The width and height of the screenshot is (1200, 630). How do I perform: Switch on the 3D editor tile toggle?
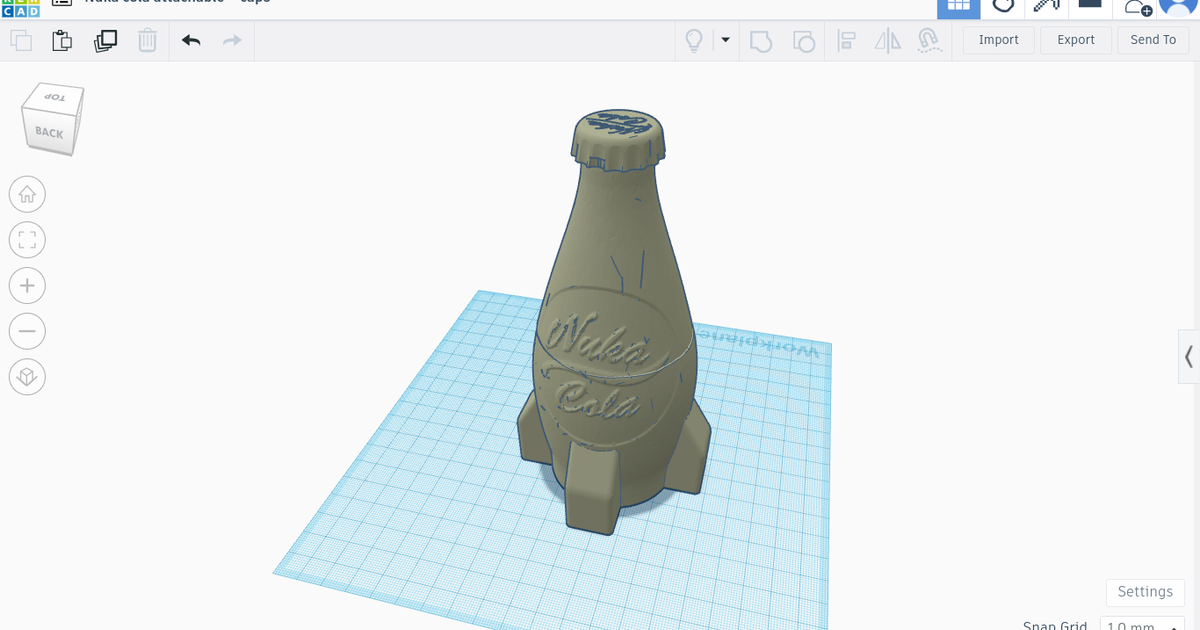click(958, 7)
